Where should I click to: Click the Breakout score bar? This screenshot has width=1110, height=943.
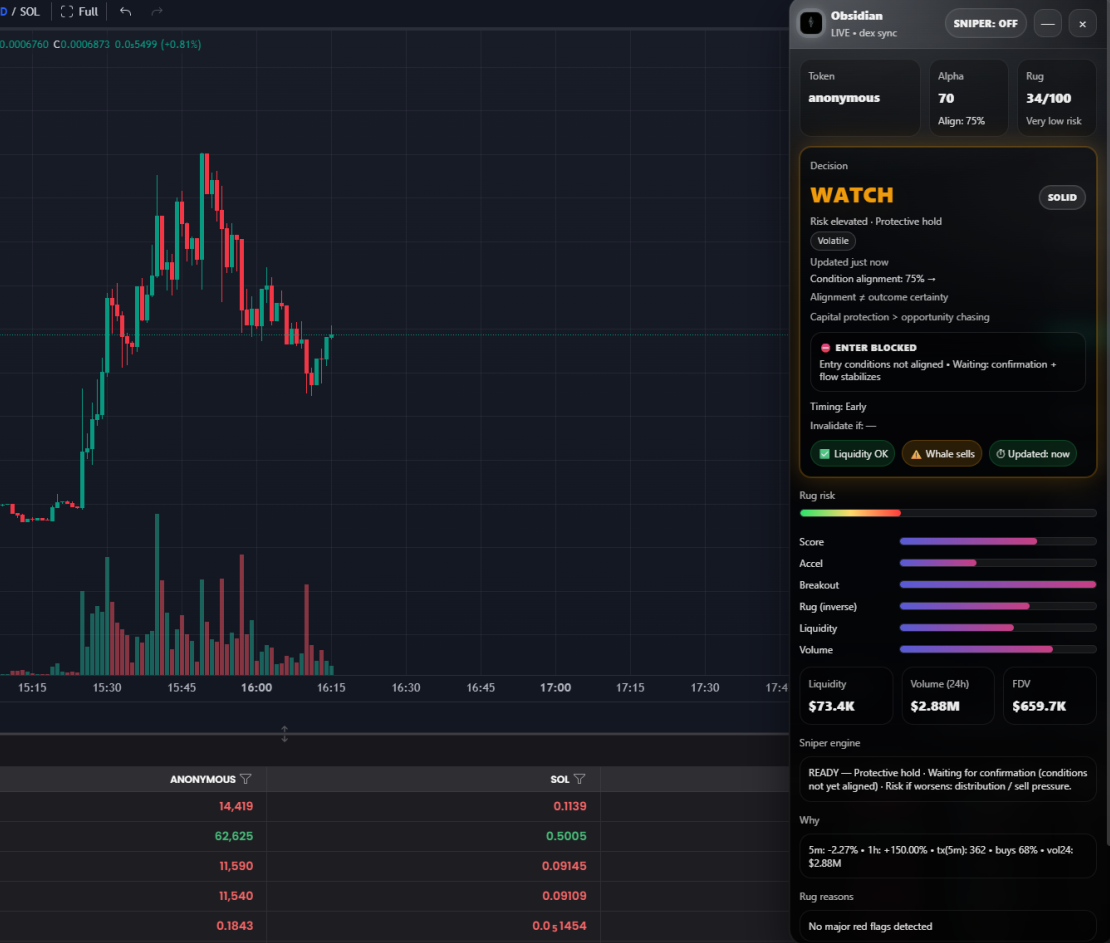(x=997, y=585)
